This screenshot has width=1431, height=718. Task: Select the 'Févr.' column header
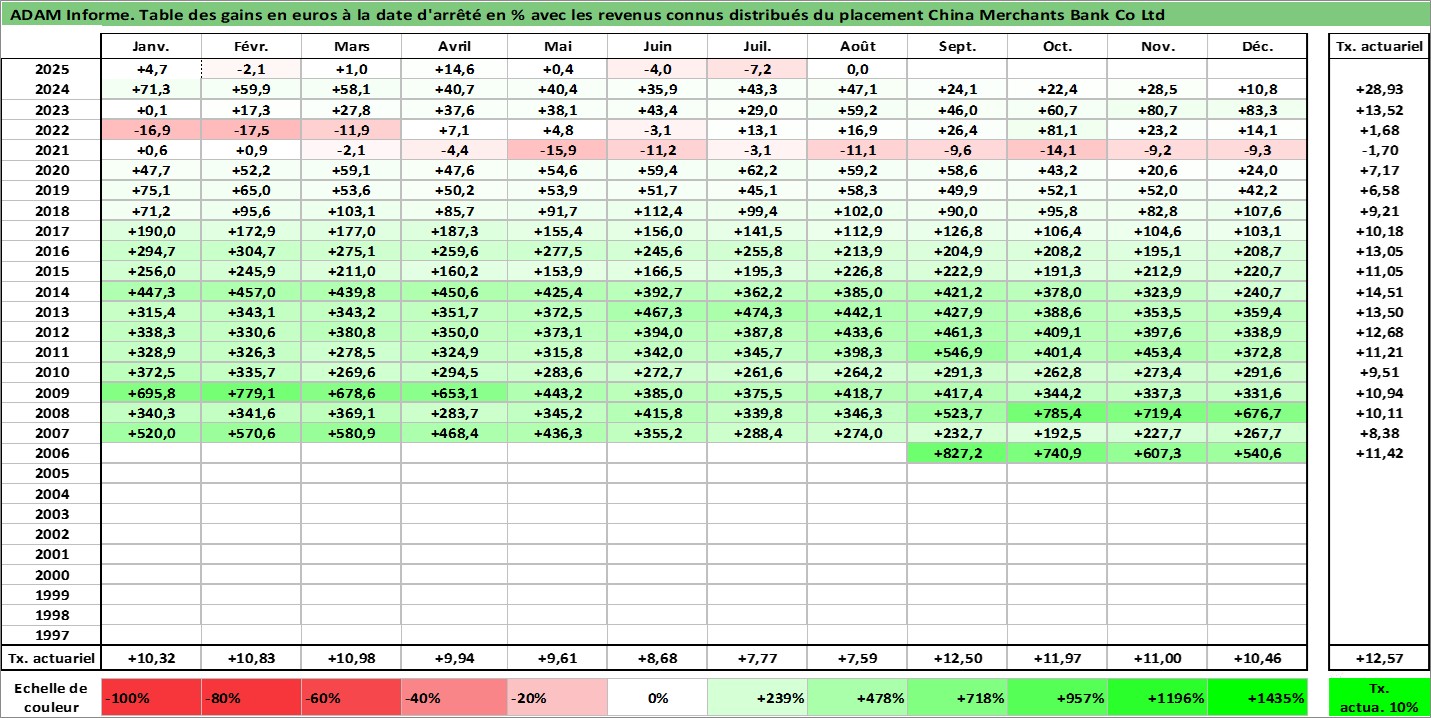click(252, 47)
